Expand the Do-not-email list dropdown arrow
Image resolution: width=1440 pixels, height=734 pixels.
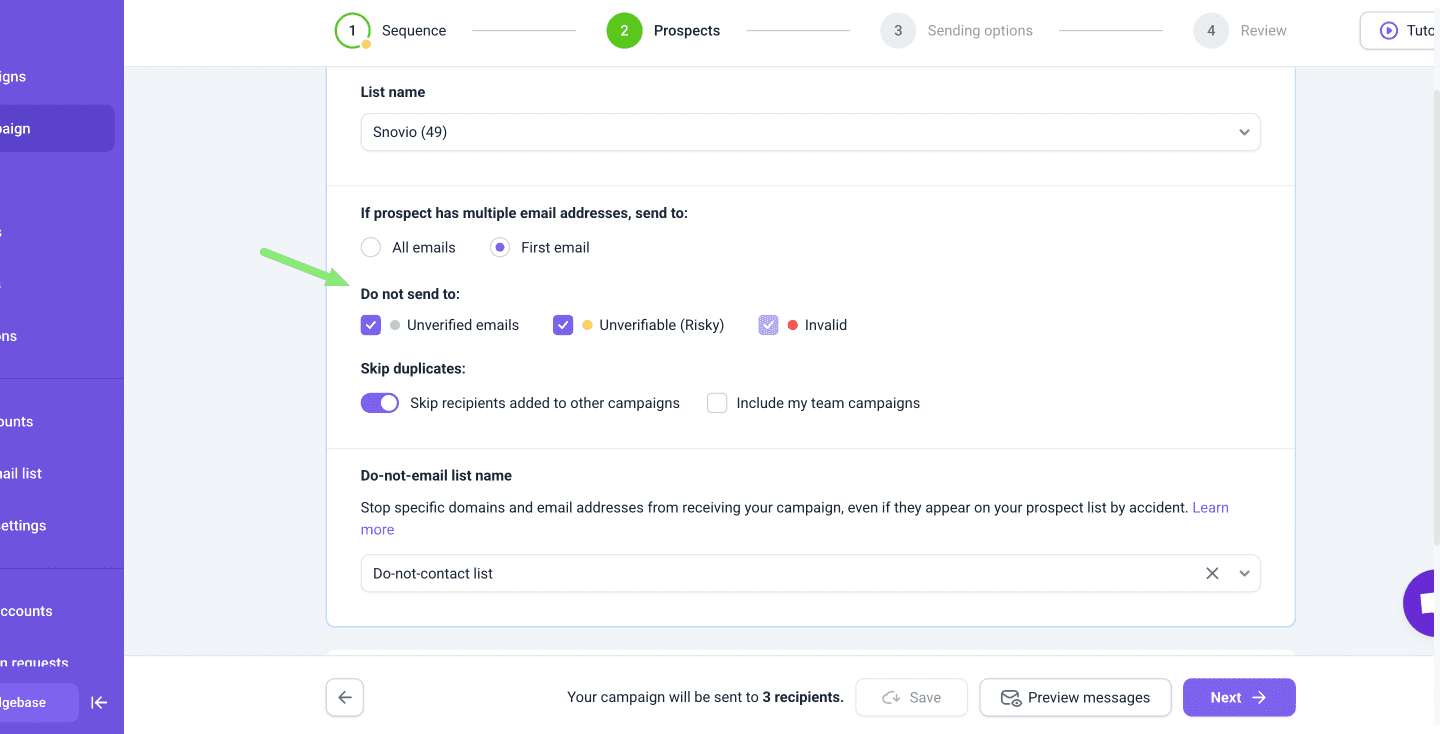1245,574
